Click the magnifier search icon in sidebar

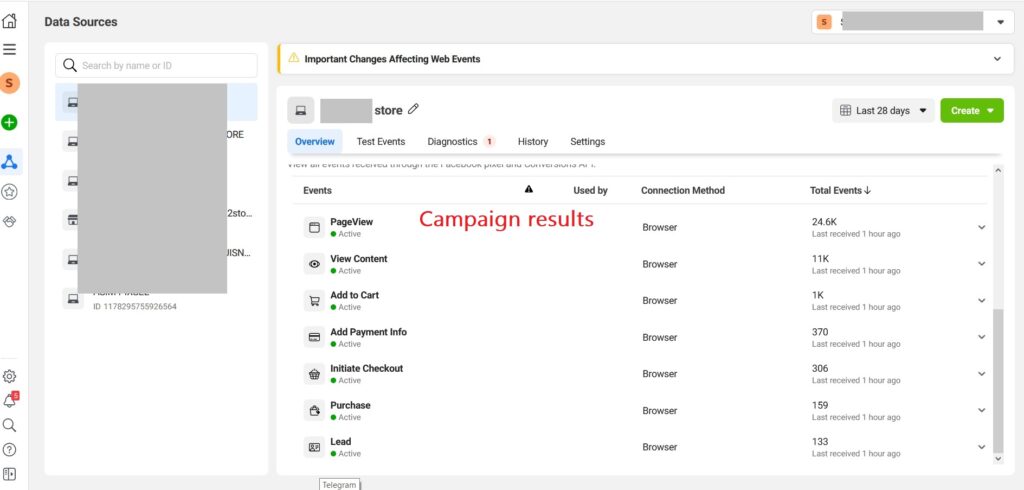click(x=10, y=425)
